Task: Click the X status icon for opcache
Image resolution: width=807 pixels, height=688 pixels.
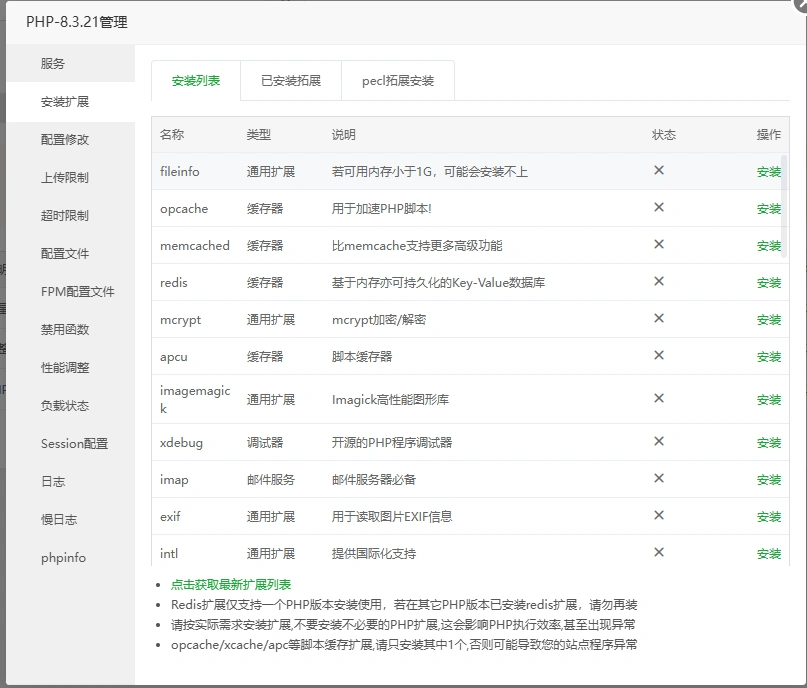Action: point(659,207)
